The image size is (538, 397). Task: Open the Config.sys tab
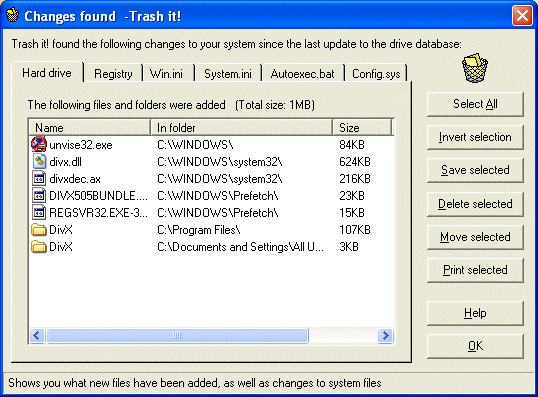click(x=376, y=74)
